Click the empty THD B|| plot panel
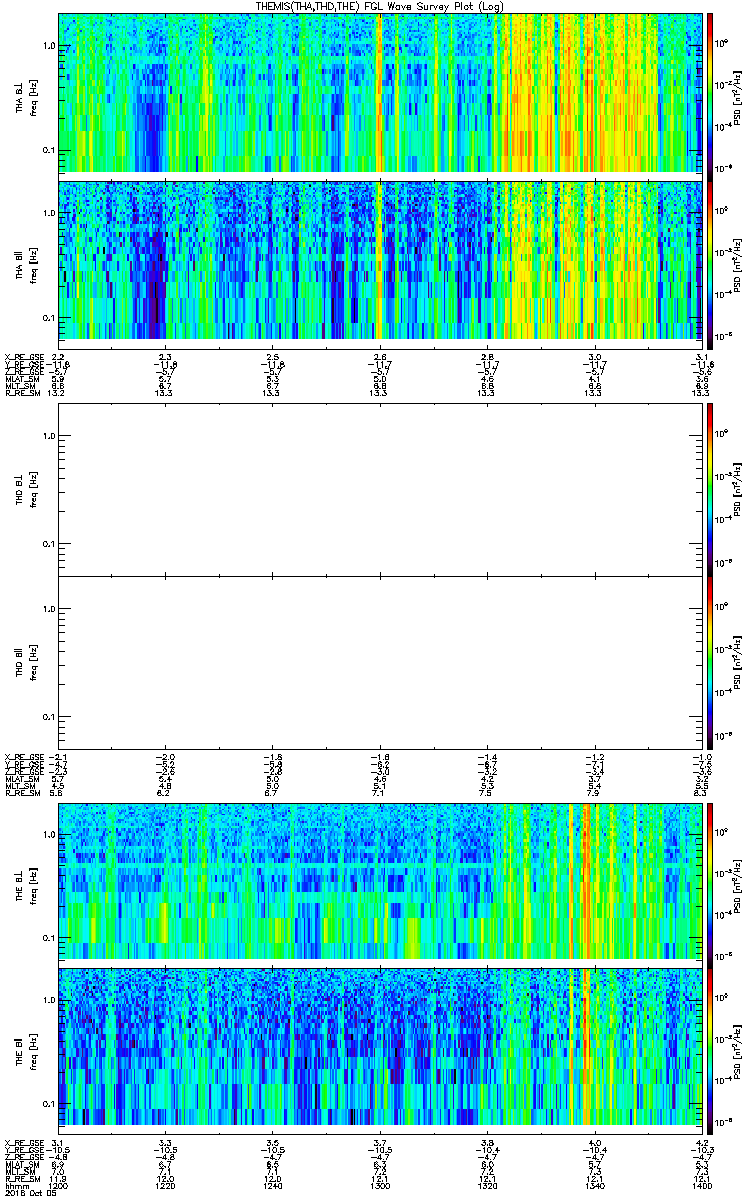This screenshot has height=1200, width=750. (380, 662)
